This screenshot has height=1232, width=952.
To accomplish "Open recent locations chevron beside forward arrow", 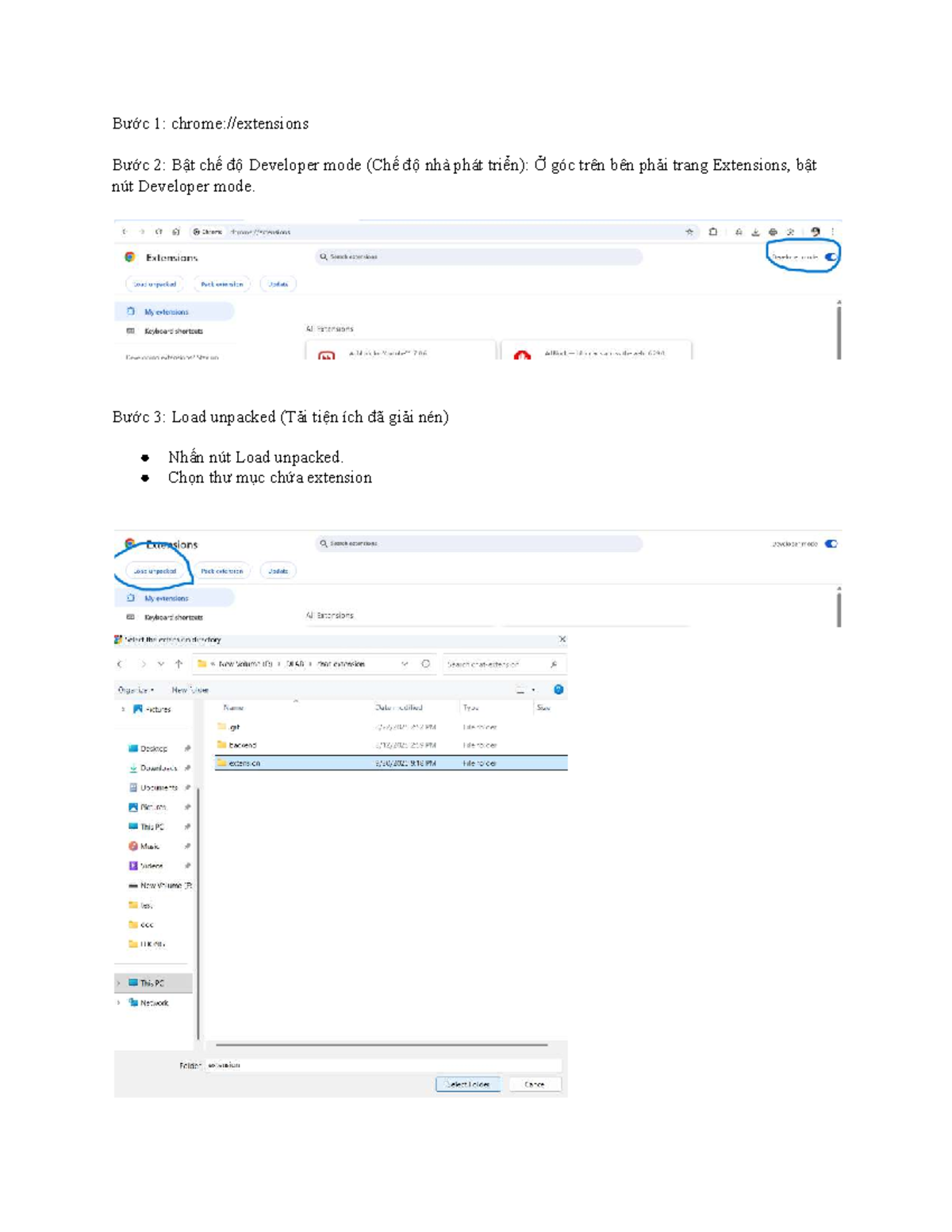I will coord(161,664).
